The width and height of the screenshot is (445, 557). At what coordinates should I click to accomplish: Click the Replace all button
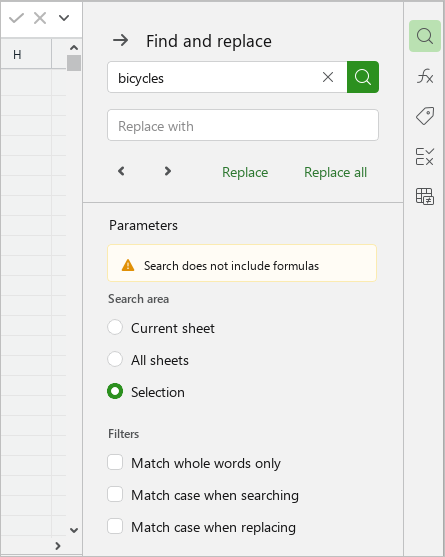(x=335, y=172)
